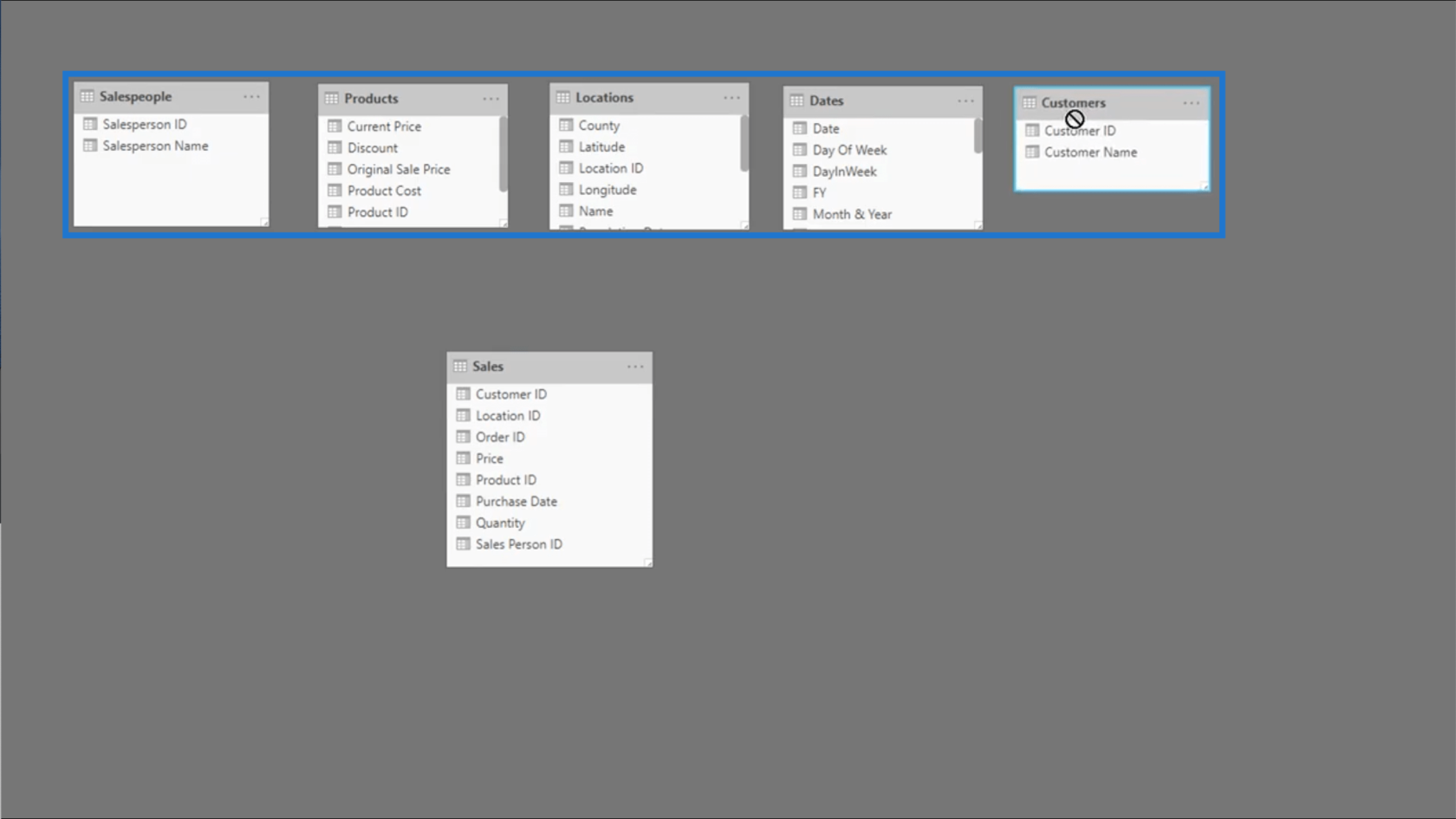The height and width of the screenshot is (819, 1456).
Task: Click the Latitude column icon
Action: click(x=566, y=146)
